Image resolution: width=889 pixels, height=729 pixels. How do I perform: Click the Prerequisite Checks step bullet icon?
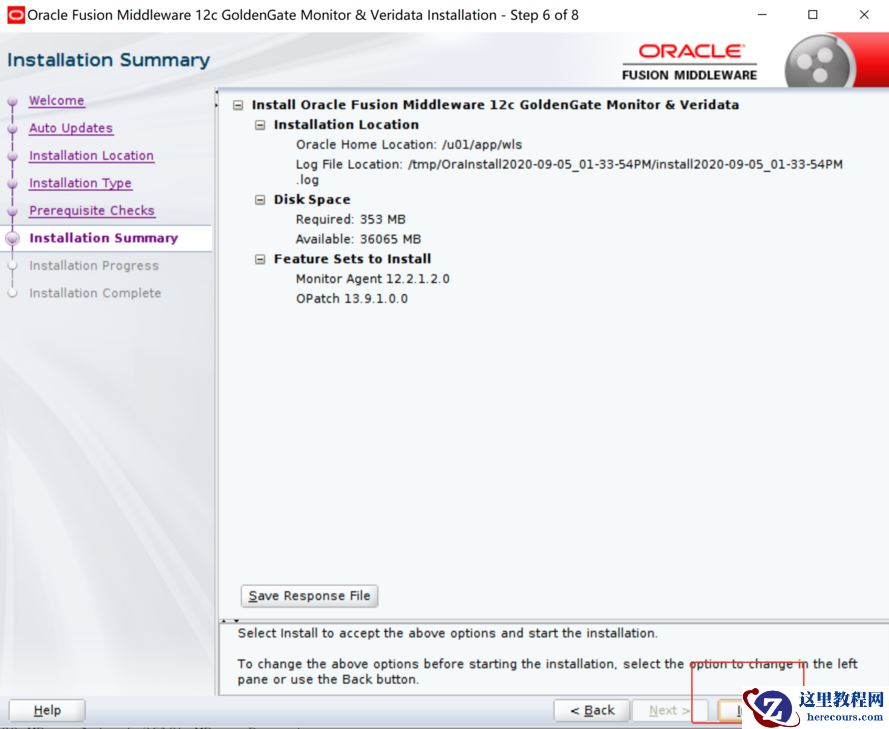12,211
